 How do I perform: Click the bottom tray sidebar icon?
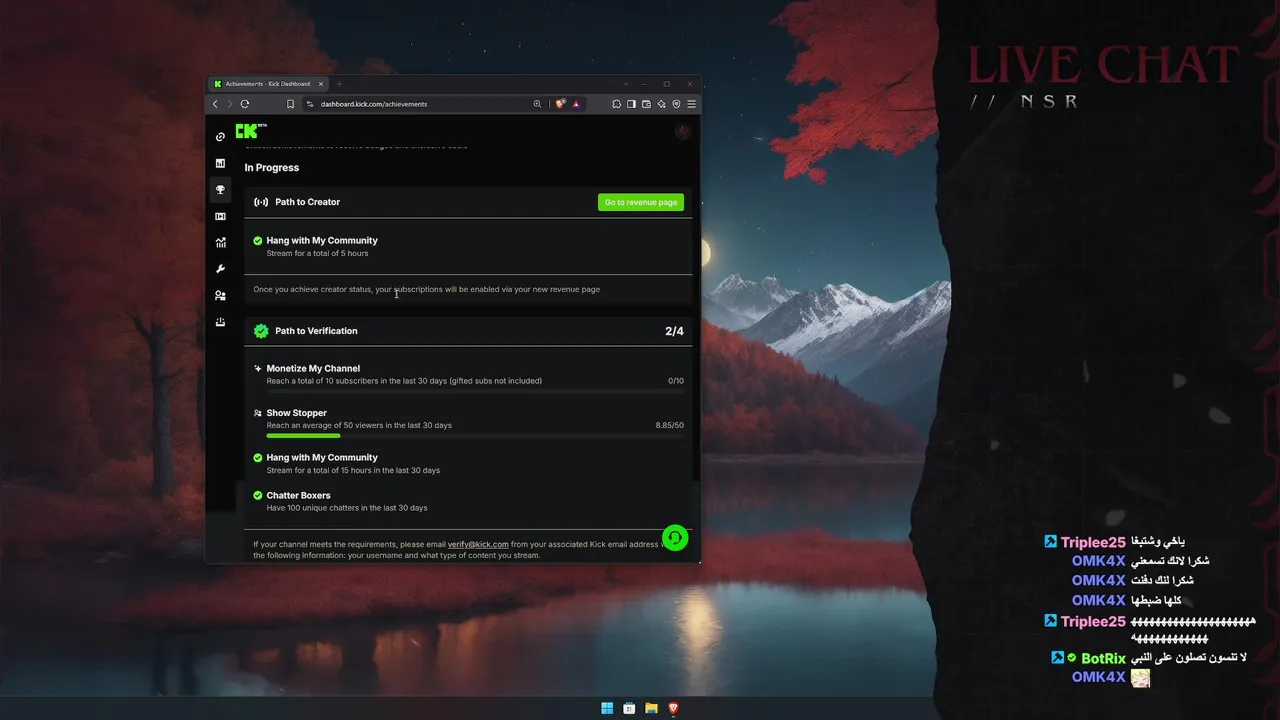(x=220, y=322)
